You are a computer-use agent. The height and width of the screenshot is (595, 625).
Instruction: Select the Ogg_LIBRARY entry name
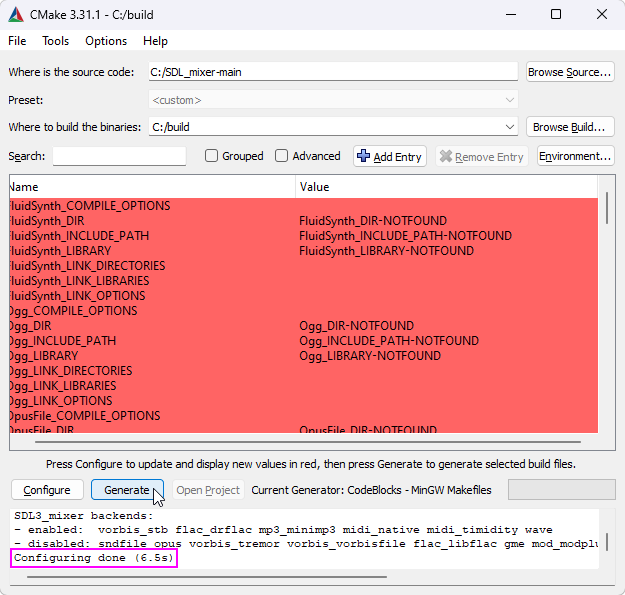click(x=44, y=356)
